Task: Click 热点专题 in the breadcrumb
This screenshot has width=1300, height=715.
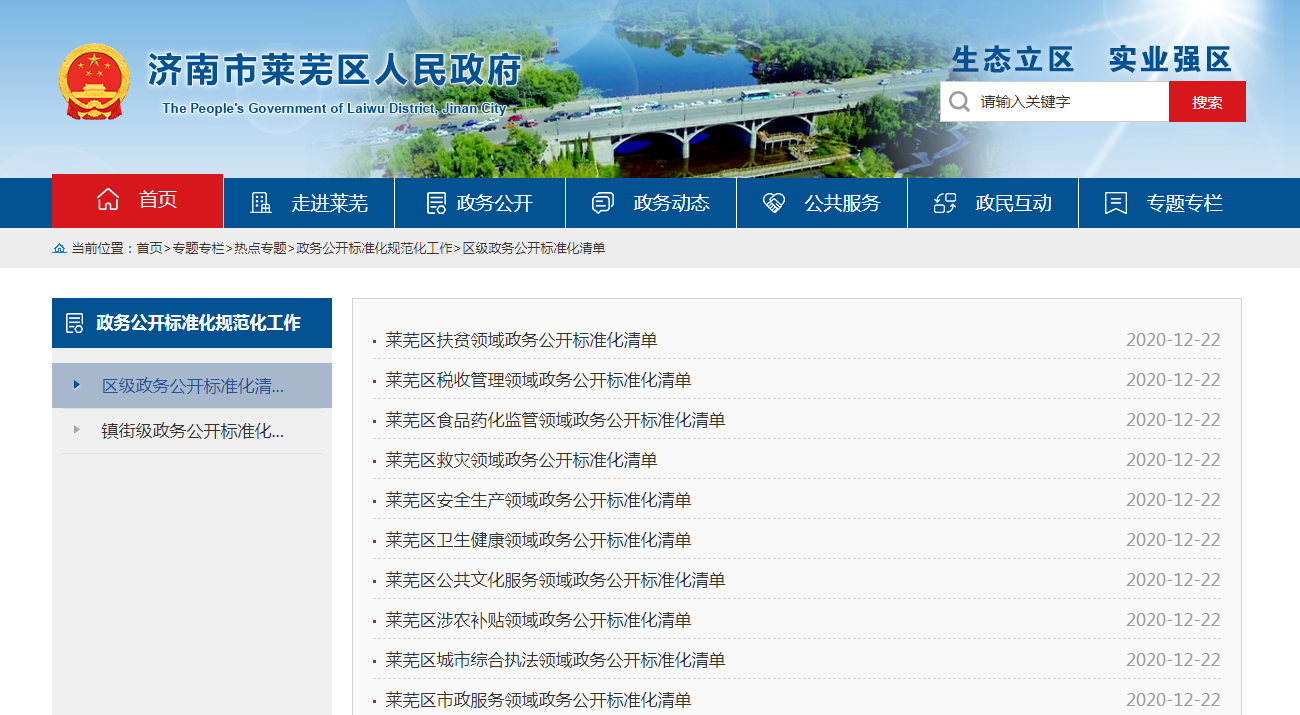Action: click(x=260, y=248)
